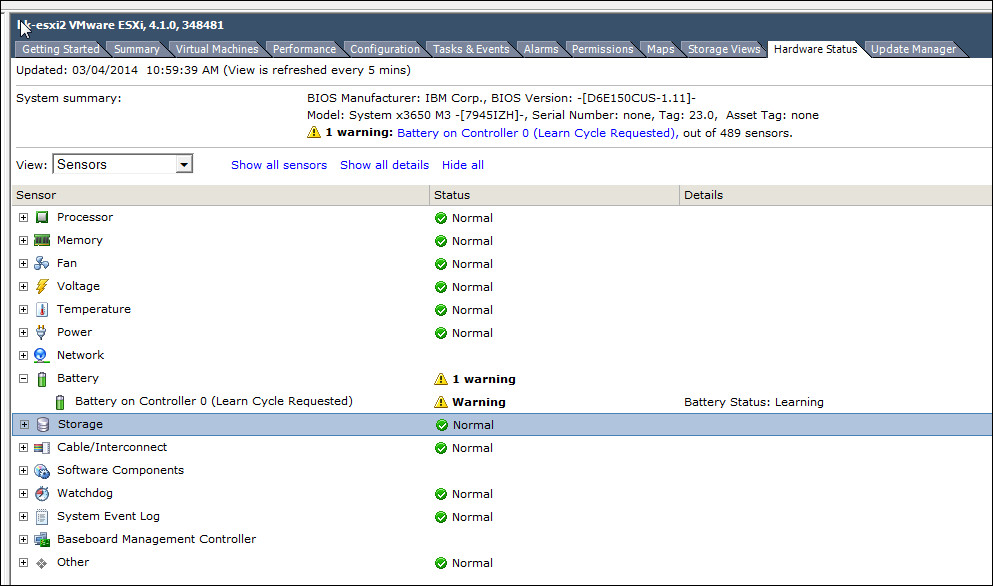The width and height of the screenshot is (993, 586).
Task: Click the System Event Log icon
Action: tap(42, 517)
